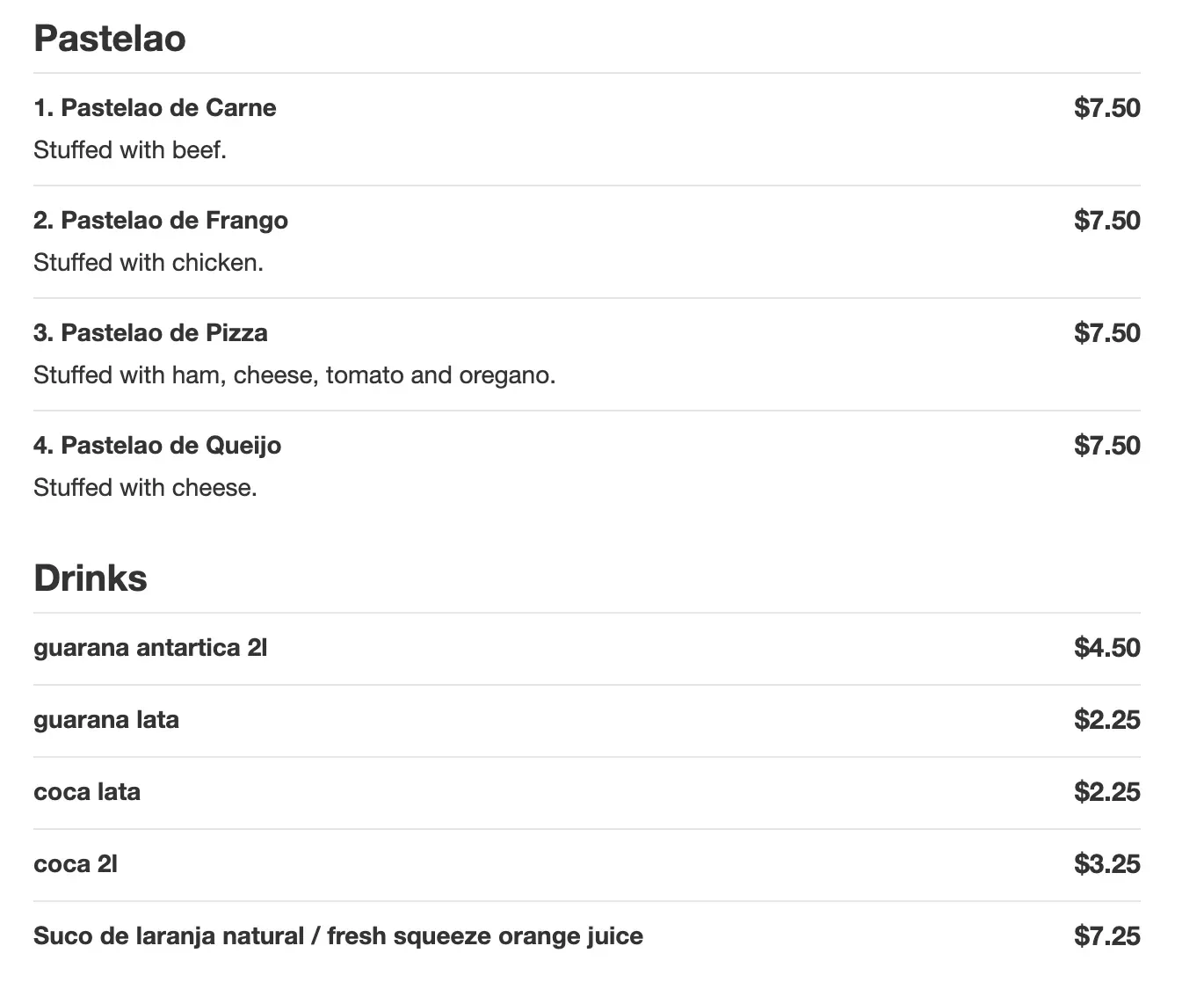1204x1004 pixels.
Task: Pick the coca lata drink
Action: (87, 792)
